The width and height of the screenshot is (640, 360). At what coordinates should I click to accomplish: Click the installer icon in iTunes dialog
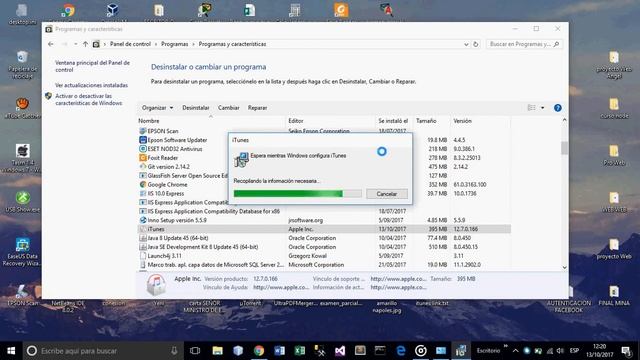tap(241, 159)
